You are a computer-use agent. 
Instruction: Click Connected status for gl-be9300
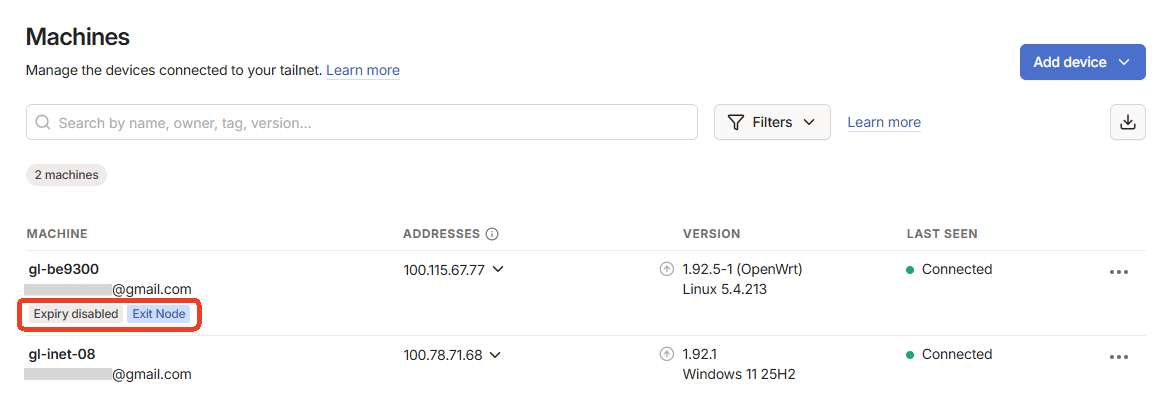(949, 269)
